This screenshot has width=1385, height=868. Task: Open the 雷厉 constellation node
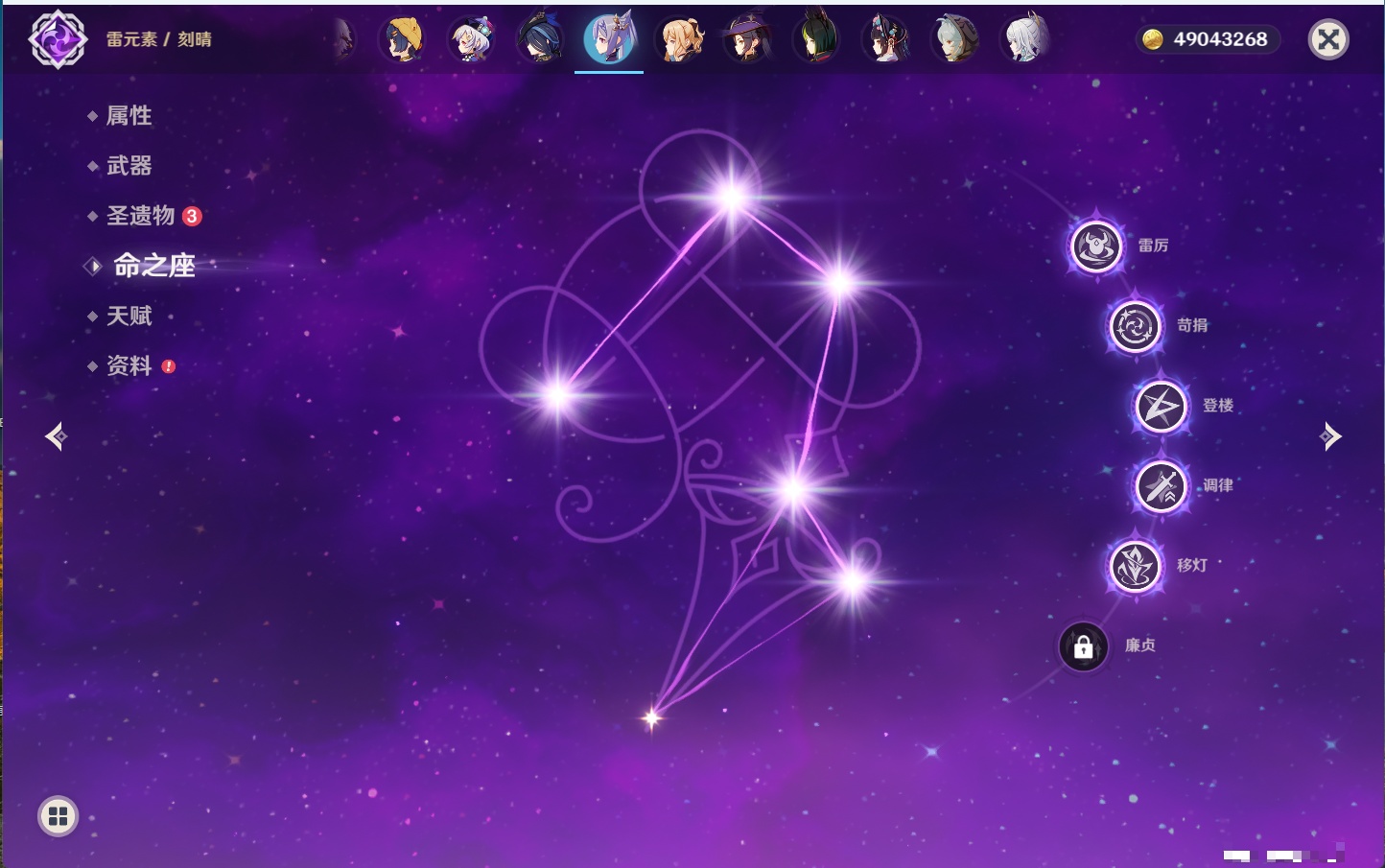(1096, 246)
